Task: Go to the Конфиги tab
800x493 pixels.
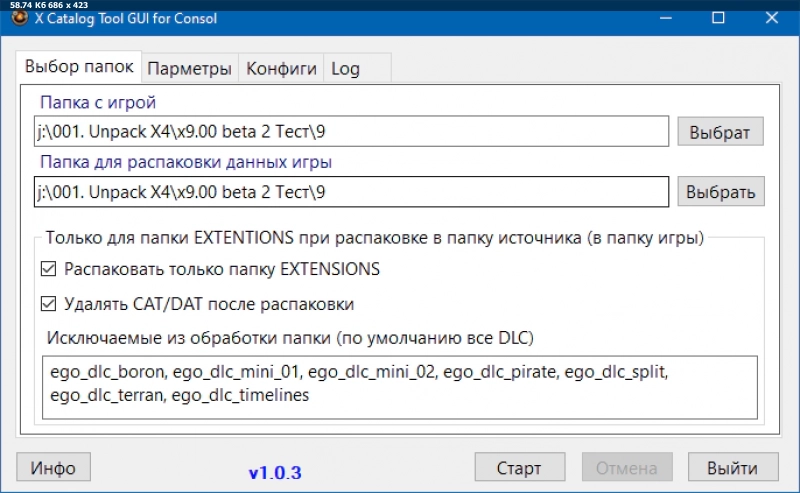Action: click(x=281, y=68)
